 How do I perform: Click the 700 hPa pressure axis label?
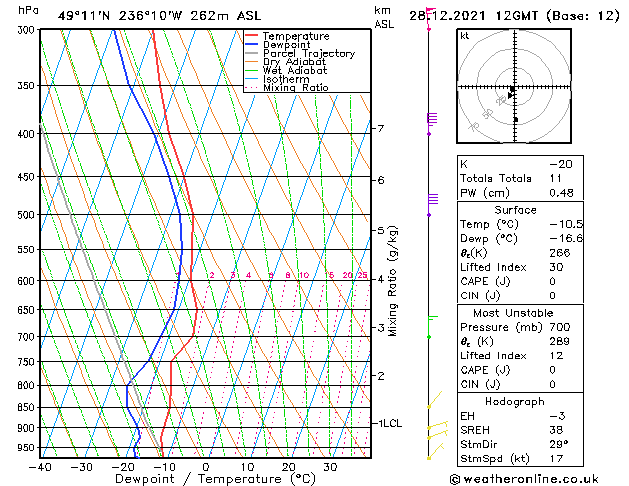point(26,337)
